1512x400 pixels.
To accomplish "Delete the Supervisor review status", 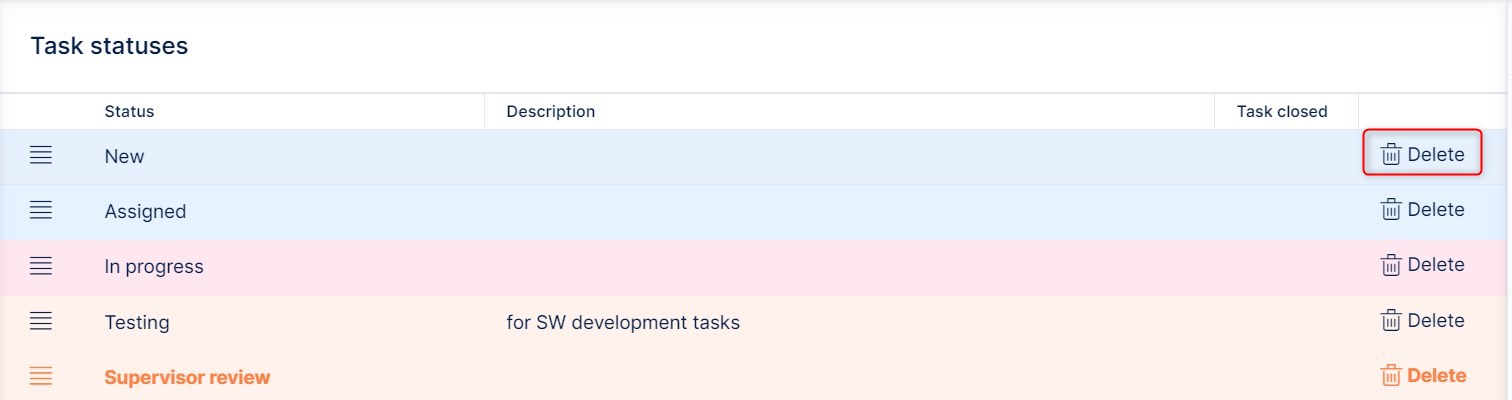I will (x=1422, y=376).
